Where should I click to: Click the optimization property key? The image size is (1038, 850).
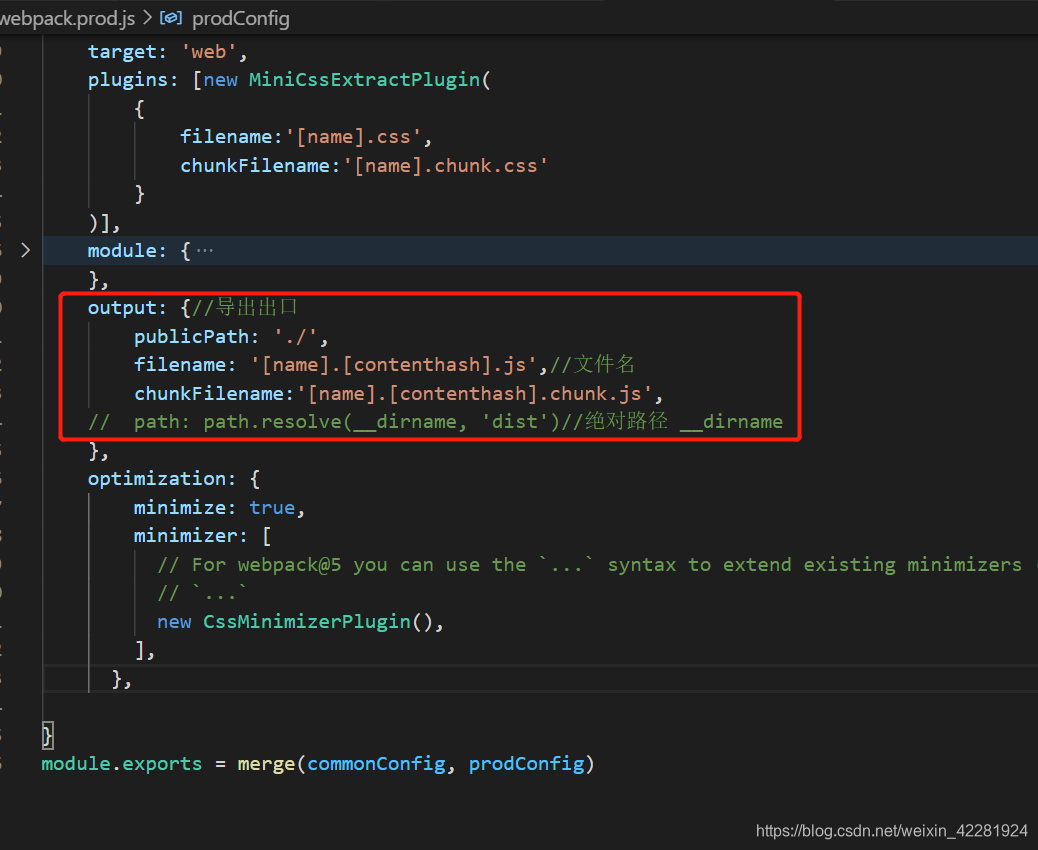pyautogui.click(x=158, y=479)
